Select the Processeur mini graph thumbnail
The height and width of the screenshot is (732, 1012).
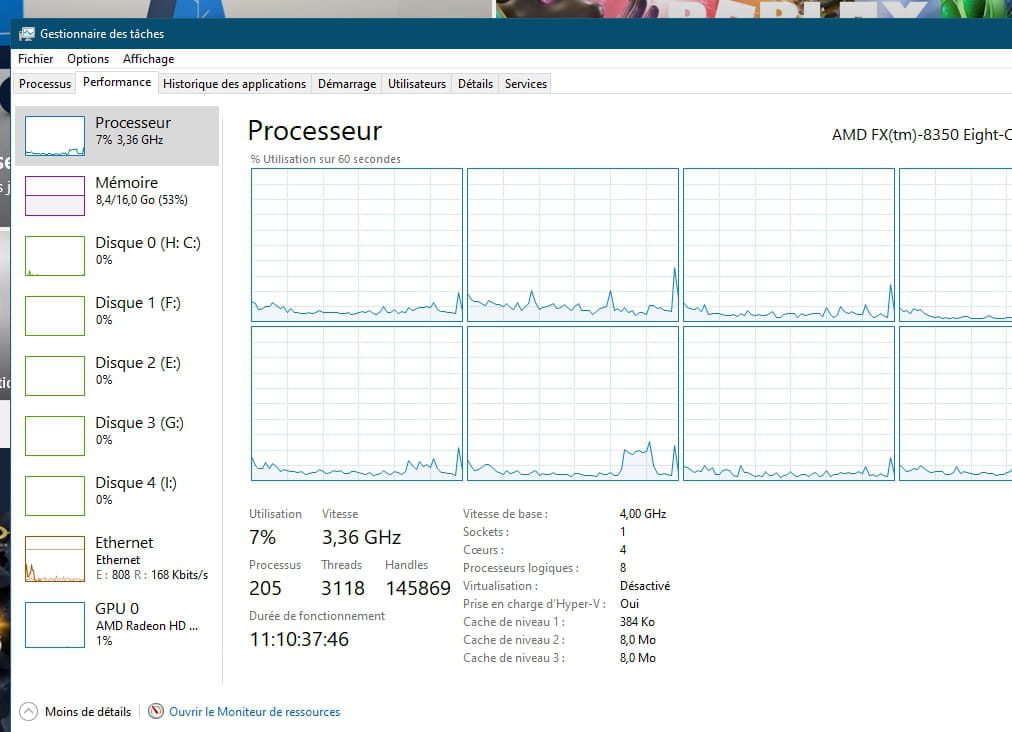coord(55,136)
